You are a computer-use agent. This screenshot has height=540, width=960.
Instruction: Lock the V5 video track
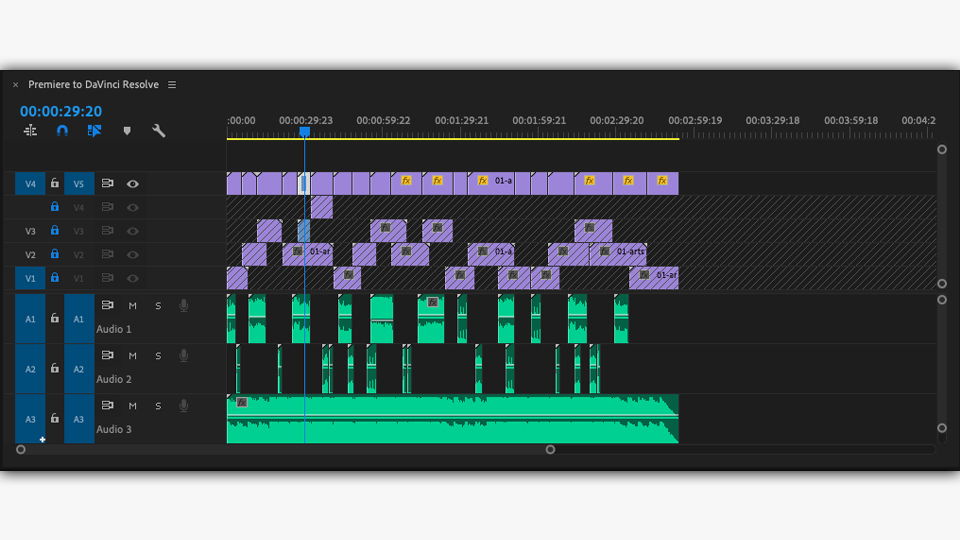(x=54, y=183)
